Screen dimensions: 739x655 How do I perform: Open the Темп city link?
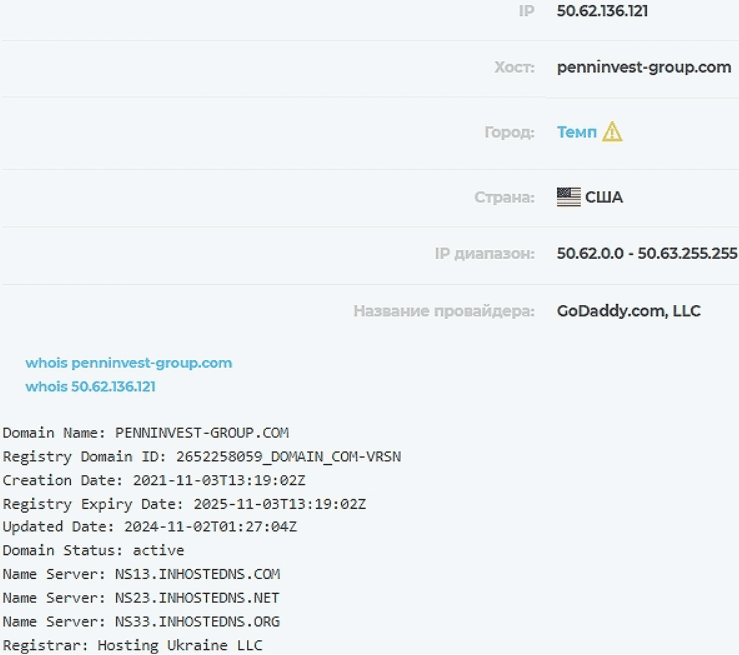[x=576, y=132]
